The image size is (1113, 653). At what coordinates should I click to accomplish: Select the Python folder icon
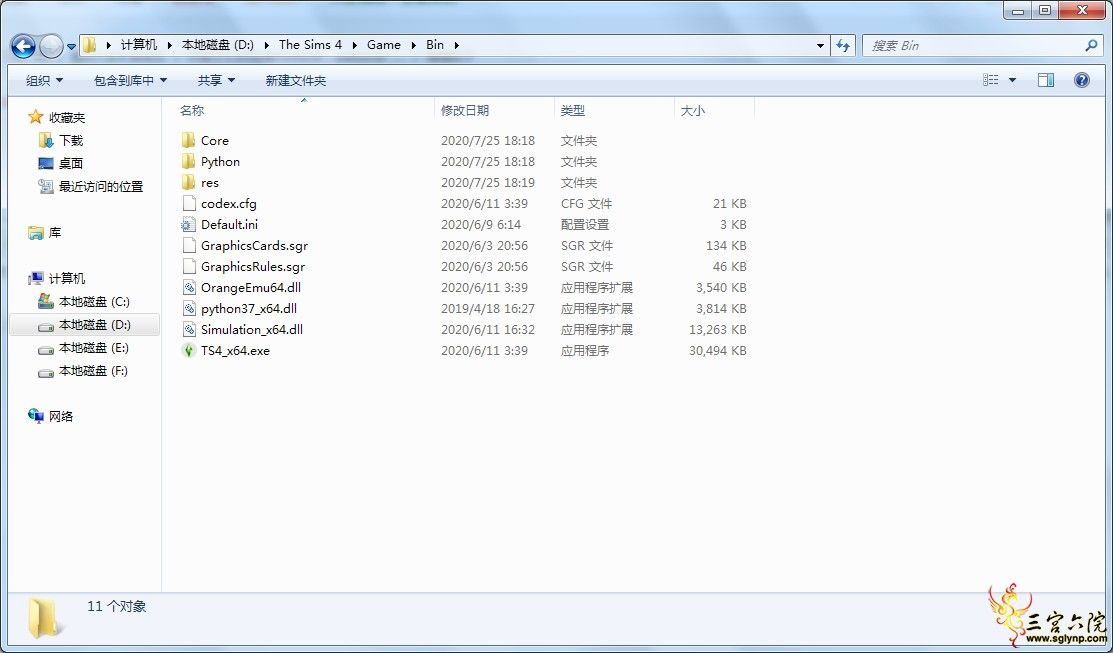188,162
